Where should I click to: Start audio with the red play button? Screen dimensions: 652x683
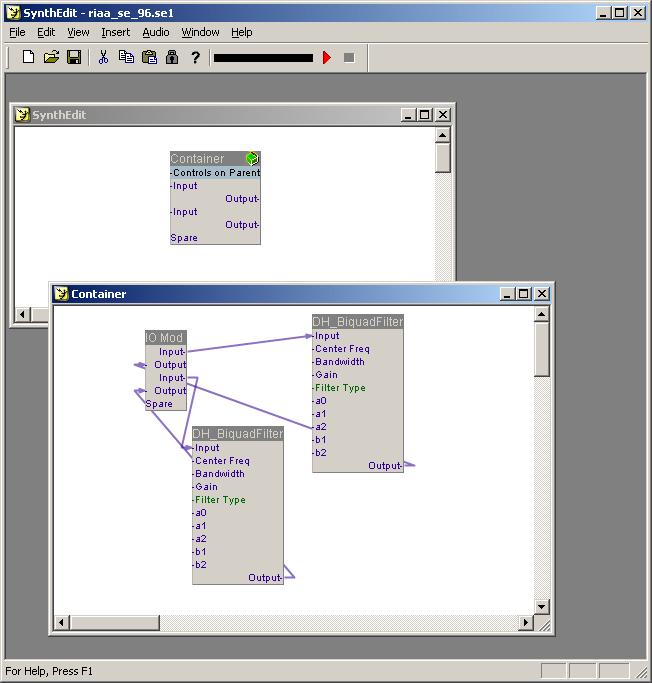tap(327, 57)
